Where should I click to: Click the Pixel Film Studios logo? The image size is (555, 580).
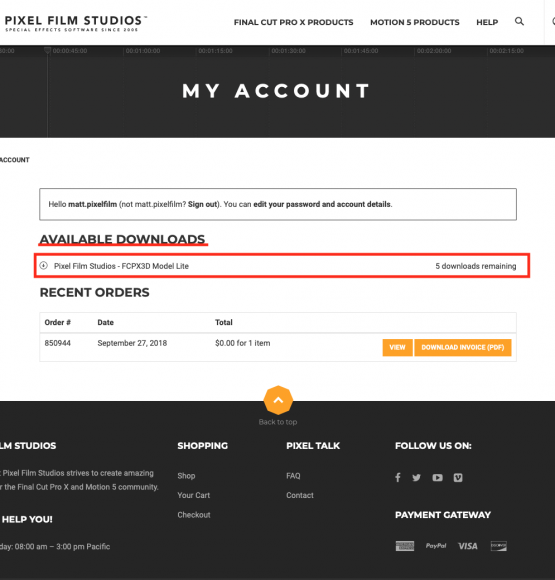(76, 23)
